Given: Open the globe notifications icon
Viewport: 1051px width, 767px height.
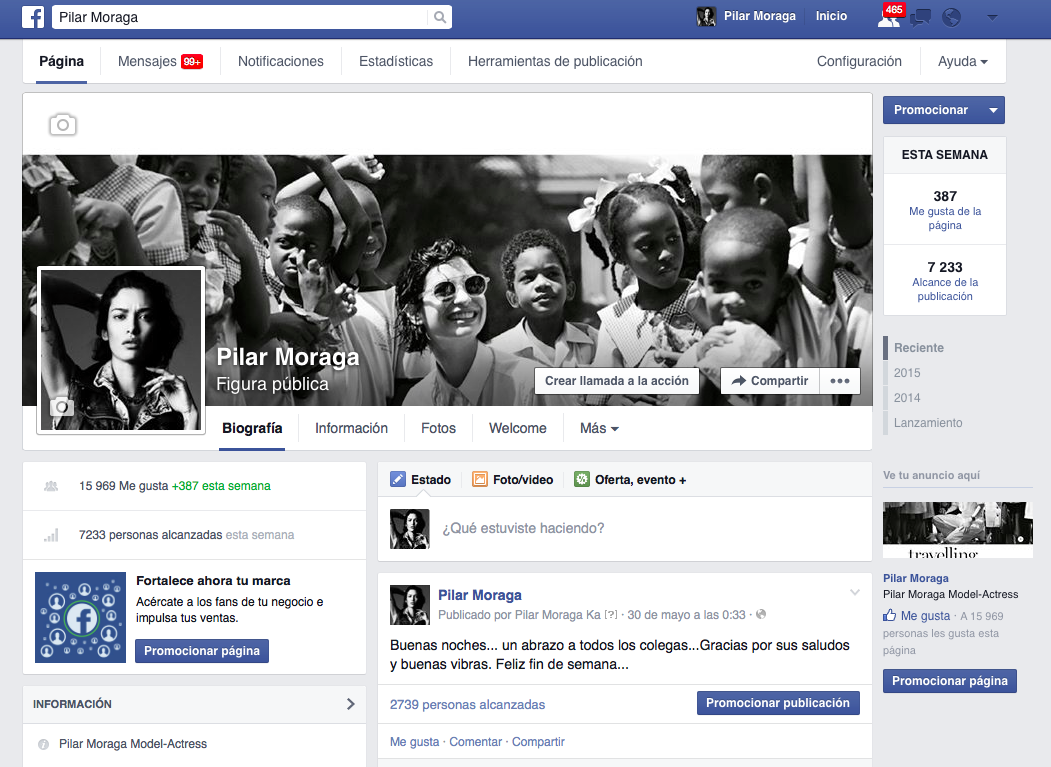Looking at the screenshot, I should [951, 17].
